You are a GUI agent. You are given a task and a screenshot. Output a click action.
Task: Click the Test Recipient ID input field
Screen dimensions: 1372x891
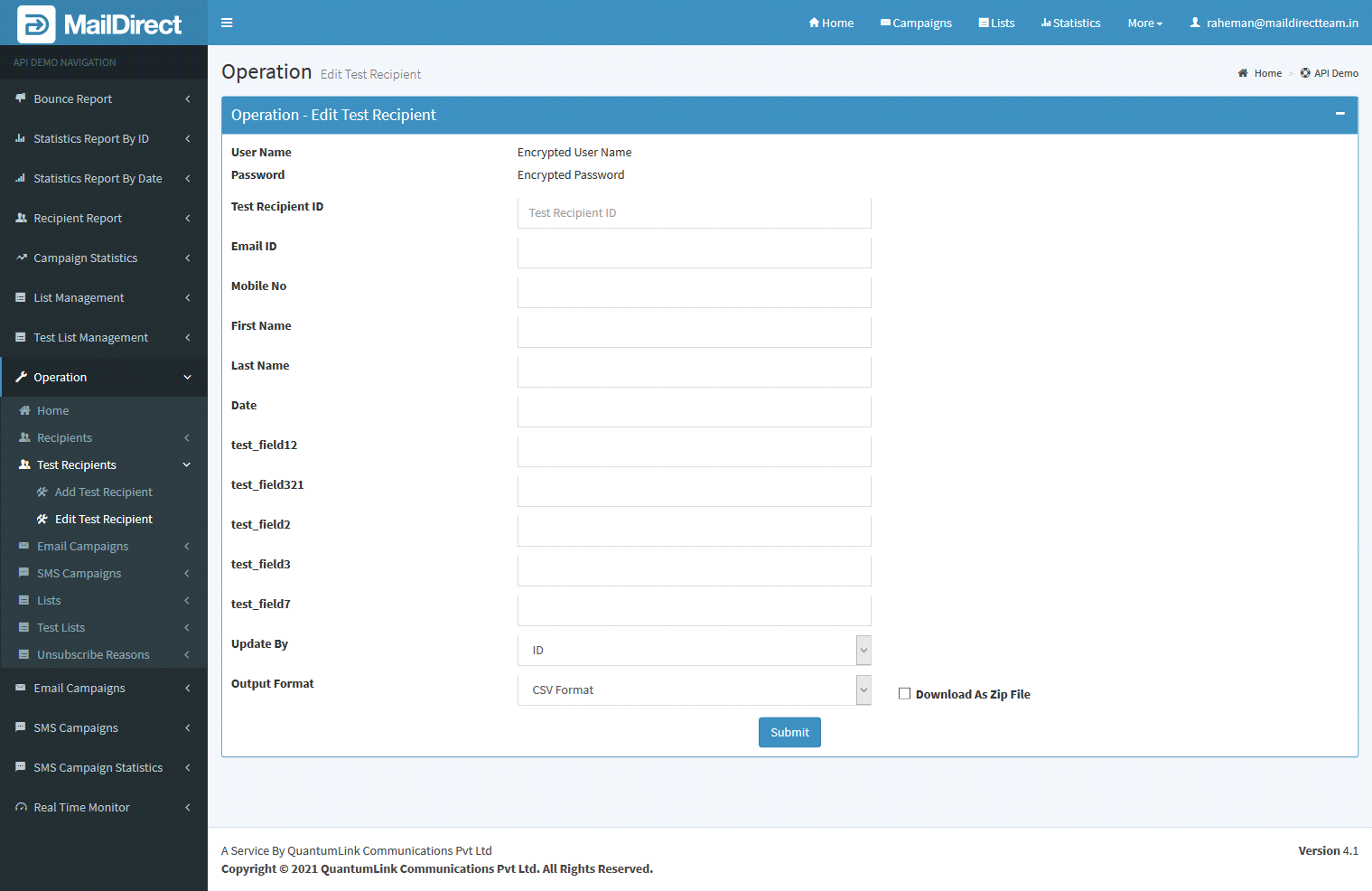click(x=694, y=213)
